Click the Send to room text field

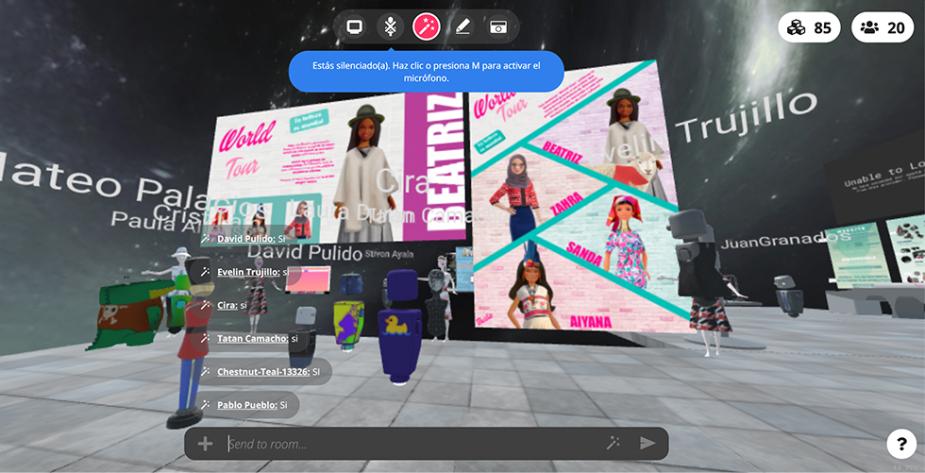click(x=410, y=444)
